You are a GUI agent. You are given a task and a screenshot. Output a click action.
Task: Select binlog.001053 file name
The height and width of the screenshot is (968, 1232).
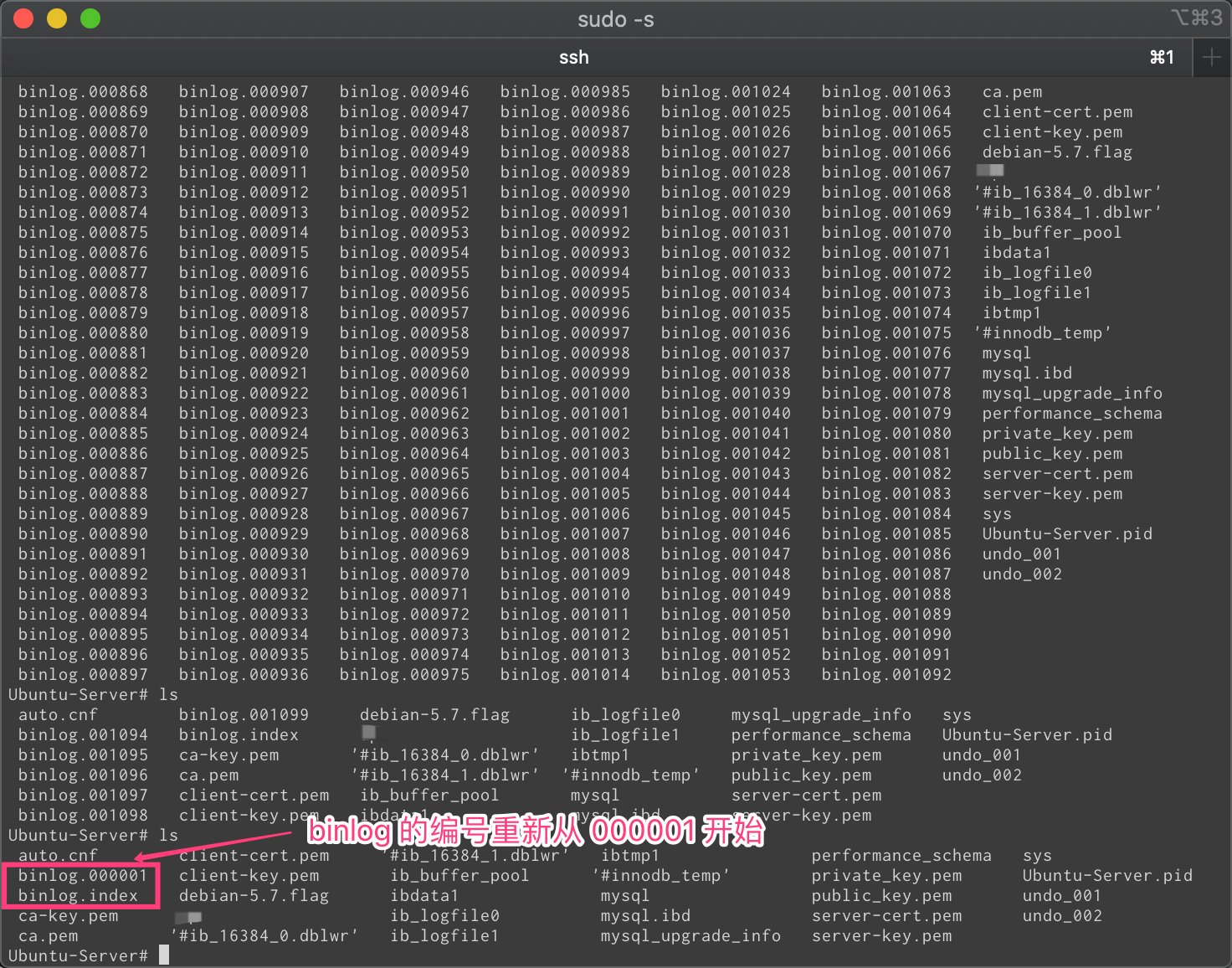click(726, 674)
